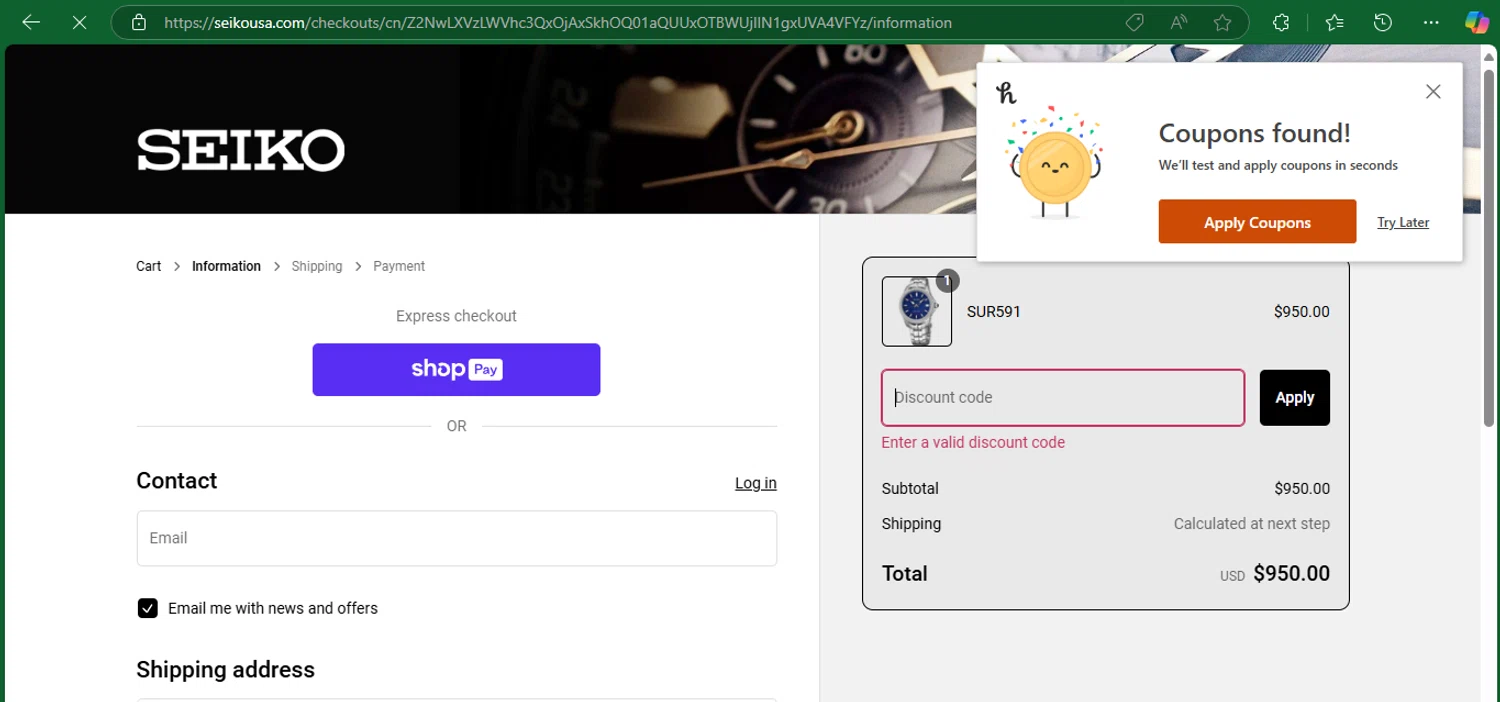Open browser Extensions puzzle icon
Viewport: 1500px width, 702px height.
pyautogui.click(x=1281, y=22)
